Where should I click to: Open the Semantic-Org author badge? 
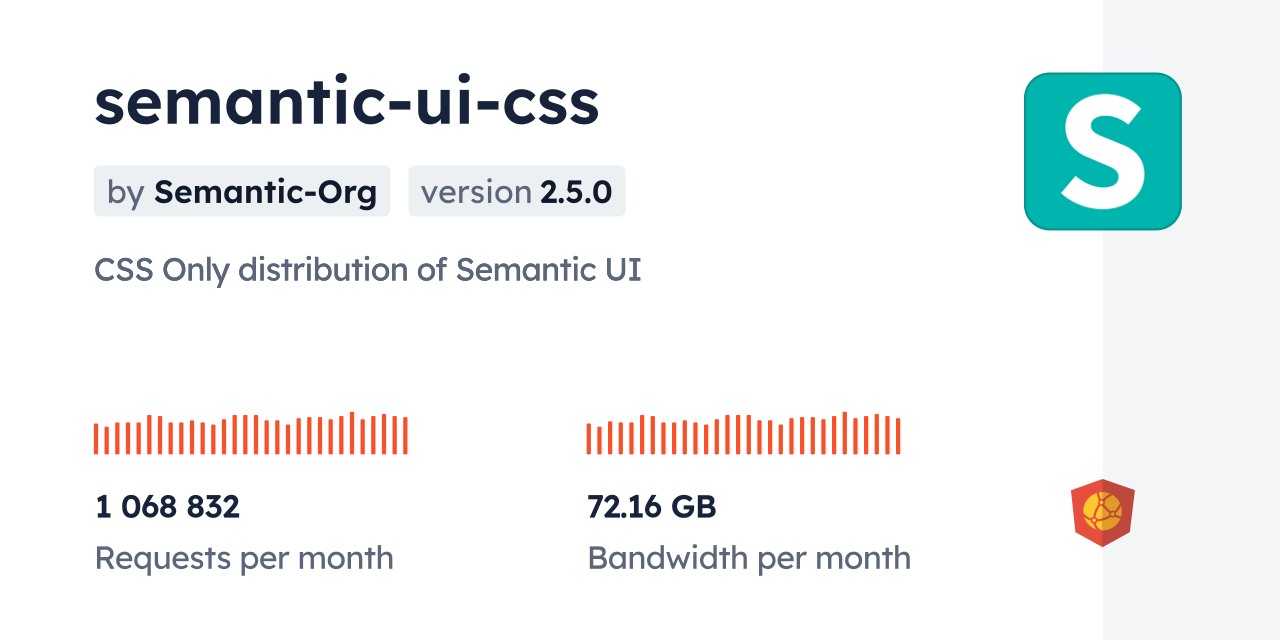[x=242, y=191]
